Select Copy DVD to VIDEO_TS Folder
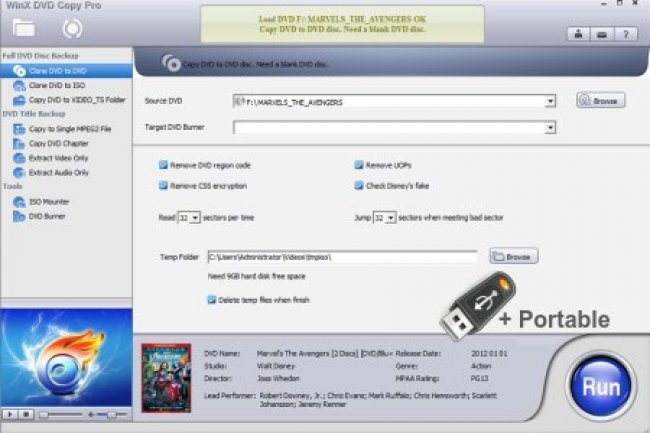 [x=75, y=100]
